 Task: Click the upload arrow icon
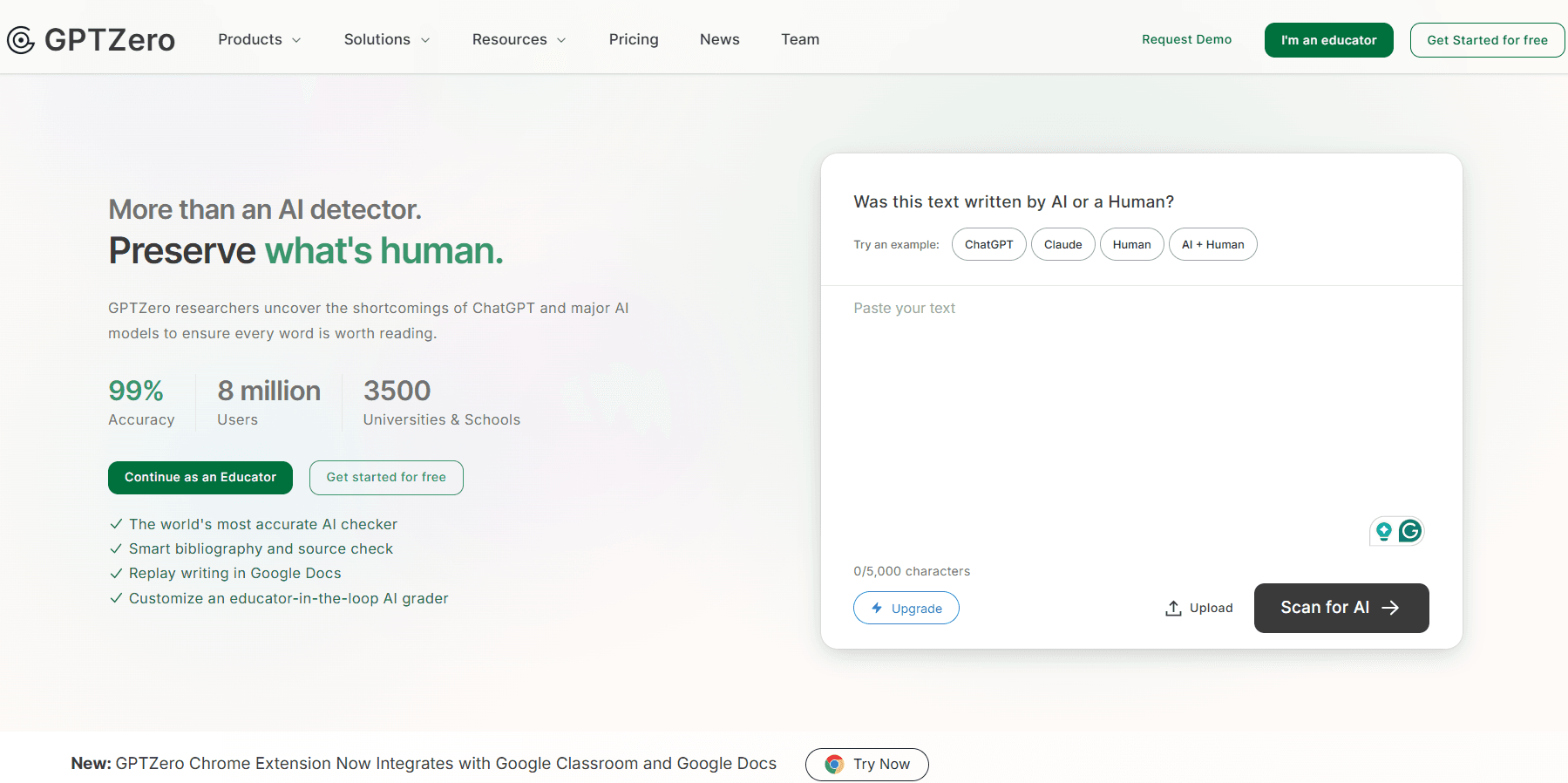pyautogui.click(x=1173, y=608)
